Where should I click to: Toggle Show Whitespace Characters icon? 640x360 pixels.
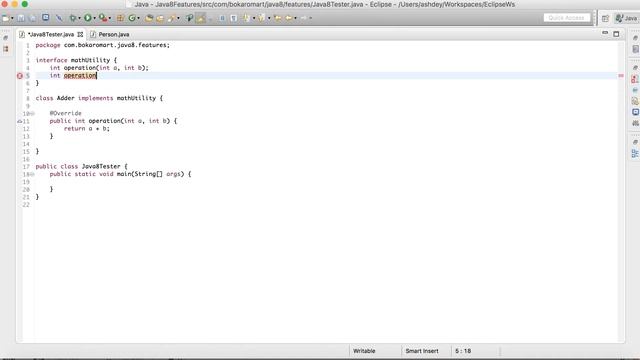233,18
